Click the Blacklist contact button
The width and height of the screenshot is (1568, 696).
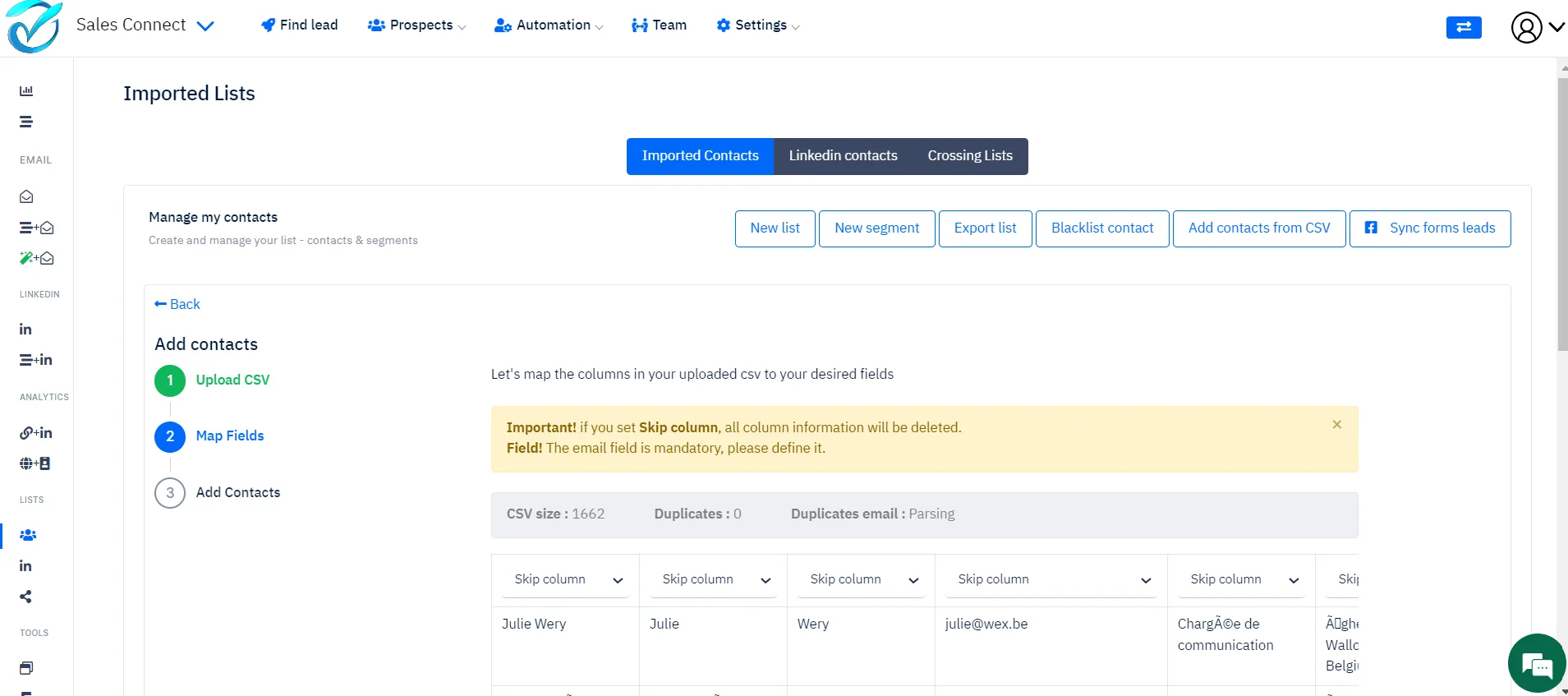pyautogui.click(x=1102, y=228)
